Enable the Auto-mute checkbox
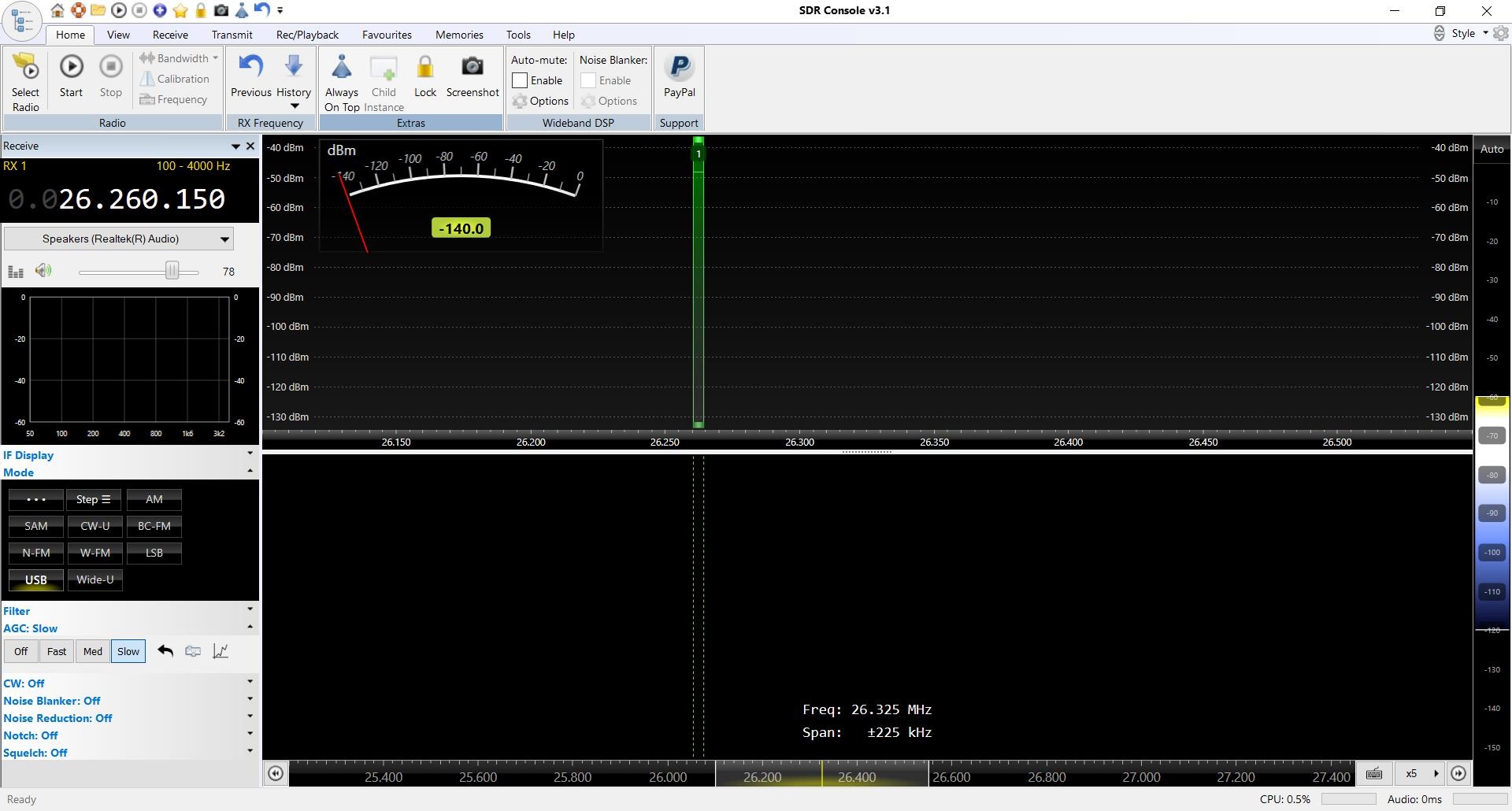The image size is (1512, 811). (x=520, y=80)
